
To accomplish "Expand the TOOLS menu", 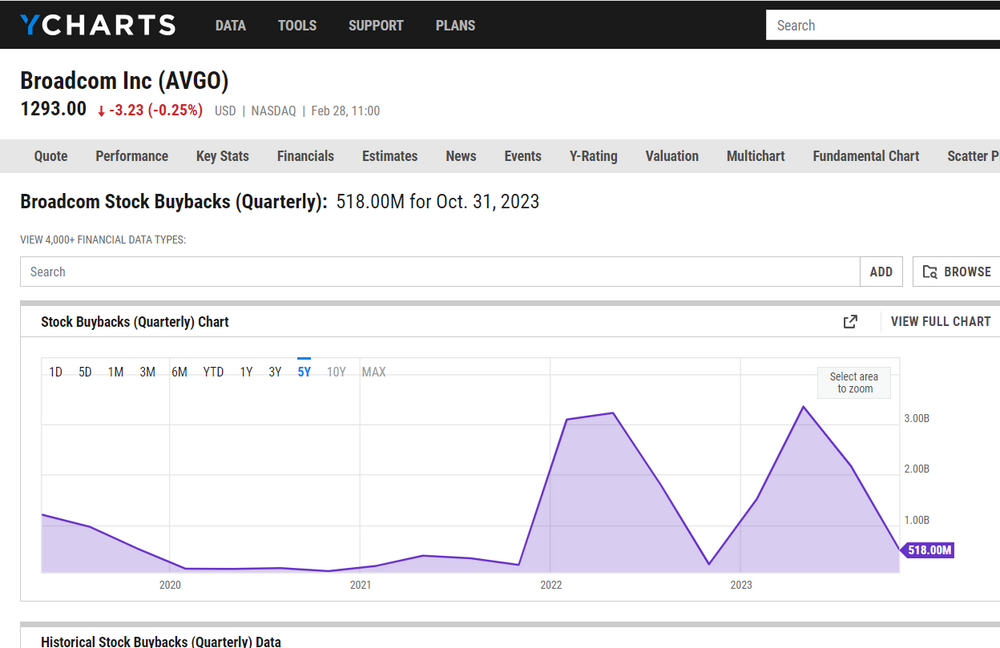I will (297, 25).
